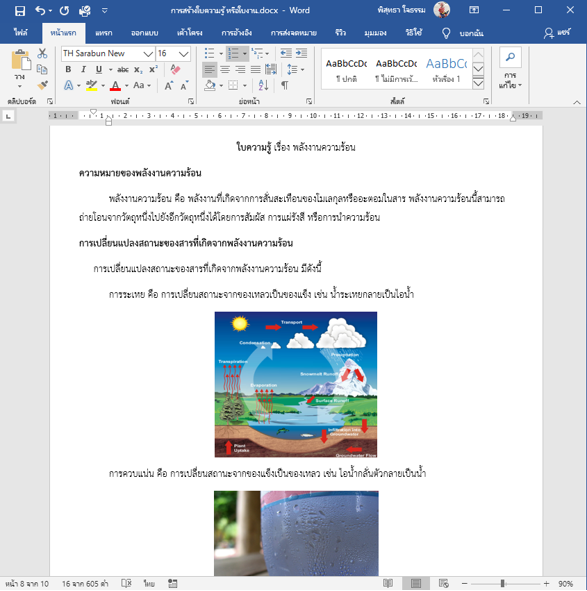Click the water cycle diagram image
Image resolution: width=587 pixels, height=591 pixels.
coord(296,384)
